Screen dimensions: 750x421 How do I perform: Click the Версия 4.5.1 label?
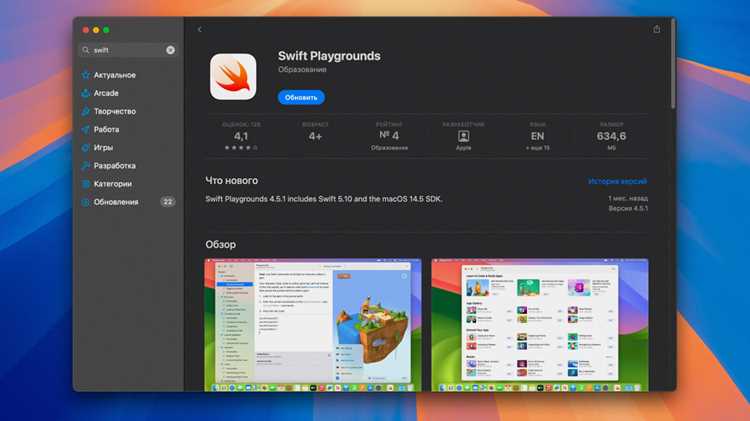(628, 209)
